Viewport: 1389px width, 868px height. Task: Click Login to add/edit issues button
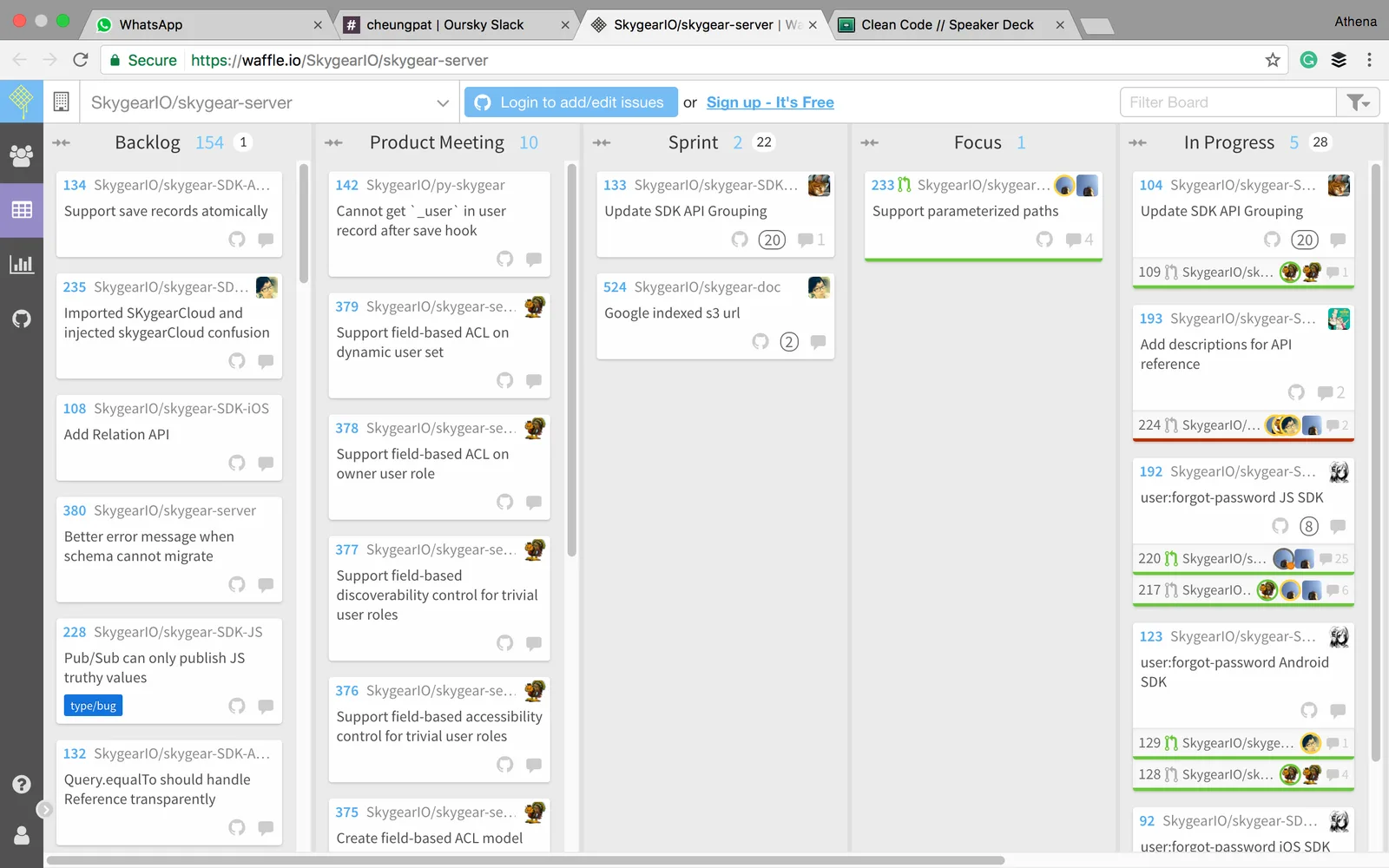click(571, 102)
